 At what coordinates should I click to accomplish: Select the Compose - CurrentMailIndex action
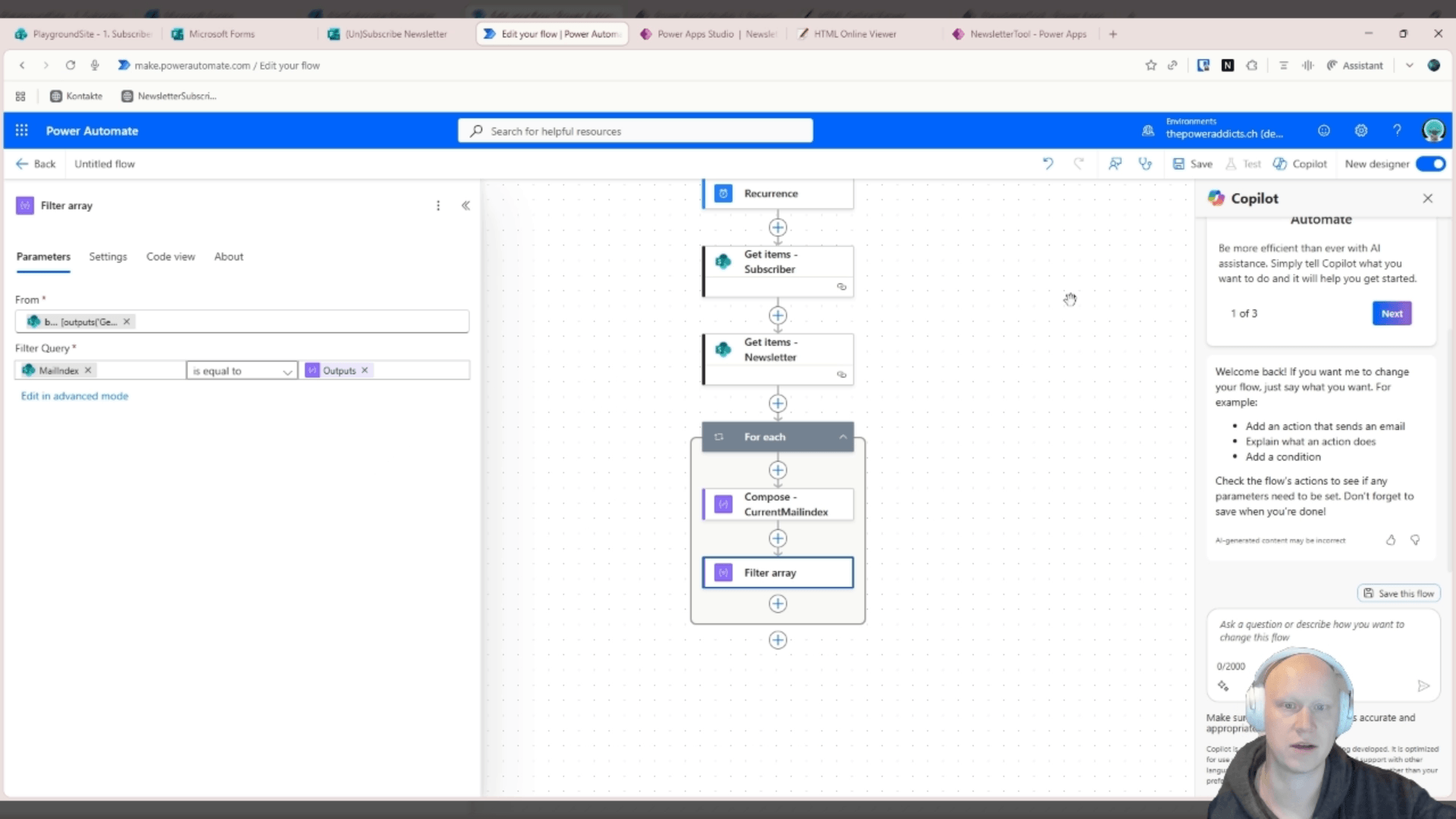(x=778, y=504)
